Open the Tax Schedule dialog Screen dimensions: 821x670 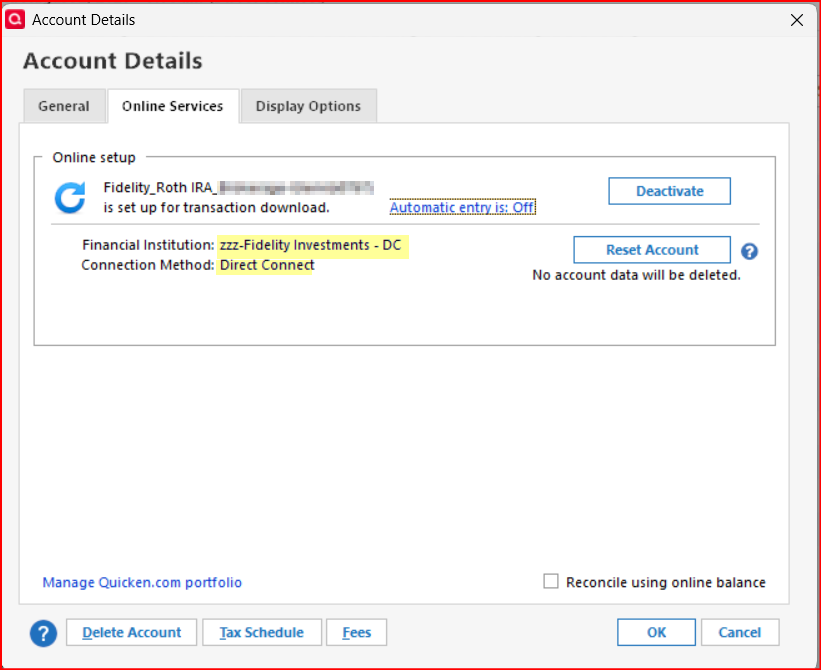pyautogui.click(x=262, y=632)
